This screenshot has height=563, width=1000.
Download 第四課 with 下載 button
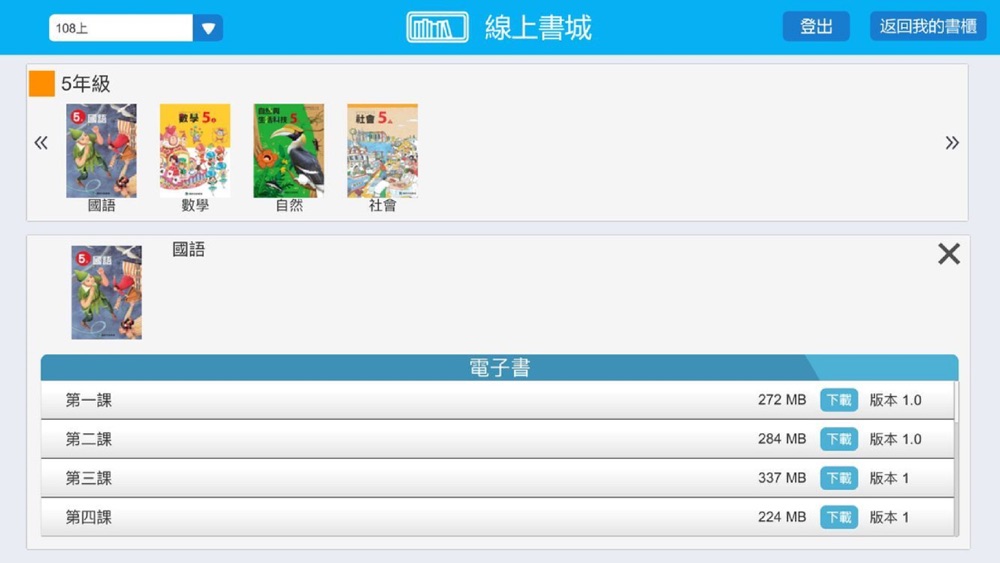point(839,517)
